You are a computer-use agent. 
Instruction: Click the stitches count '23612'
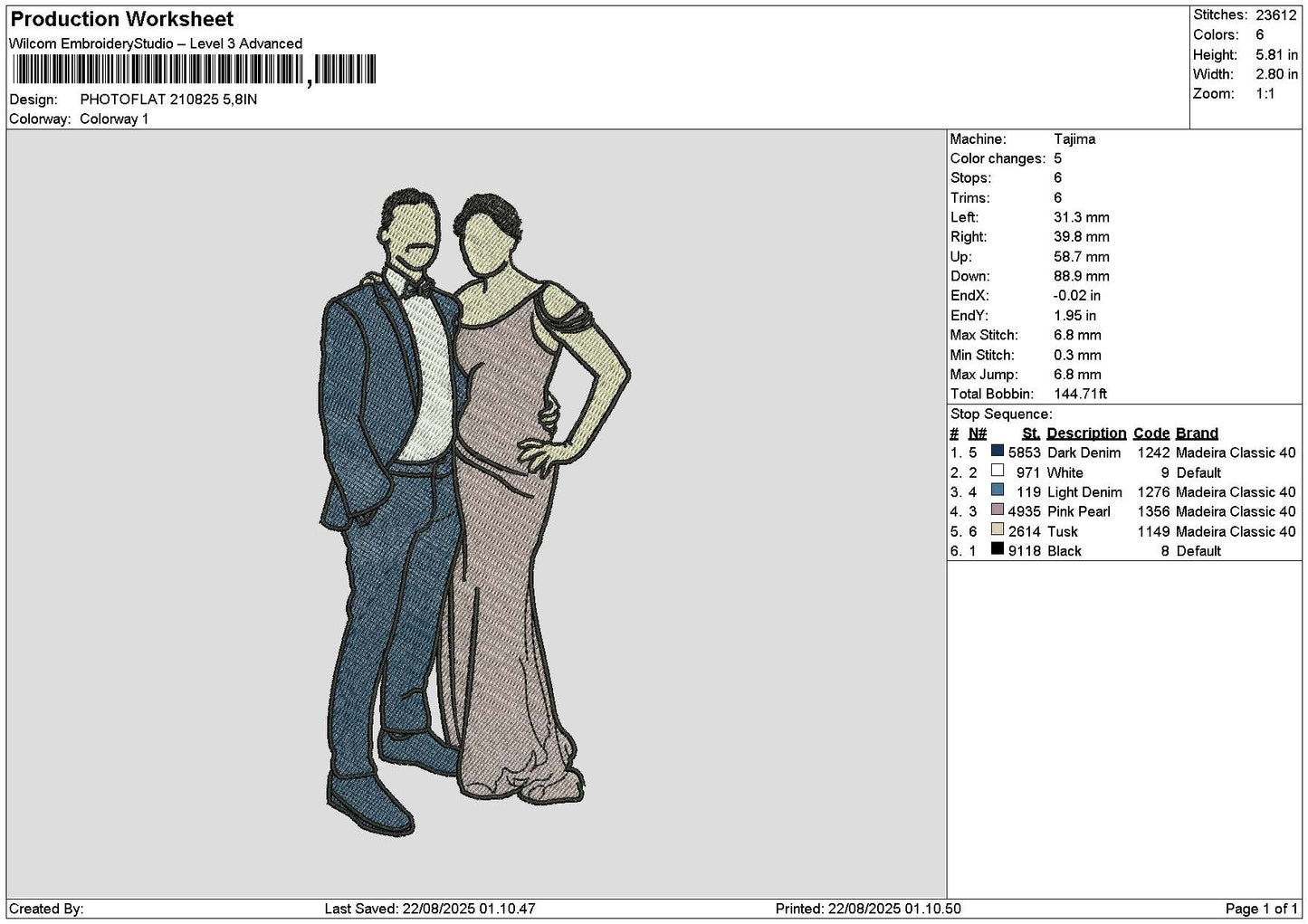[x=1275, y=15]
